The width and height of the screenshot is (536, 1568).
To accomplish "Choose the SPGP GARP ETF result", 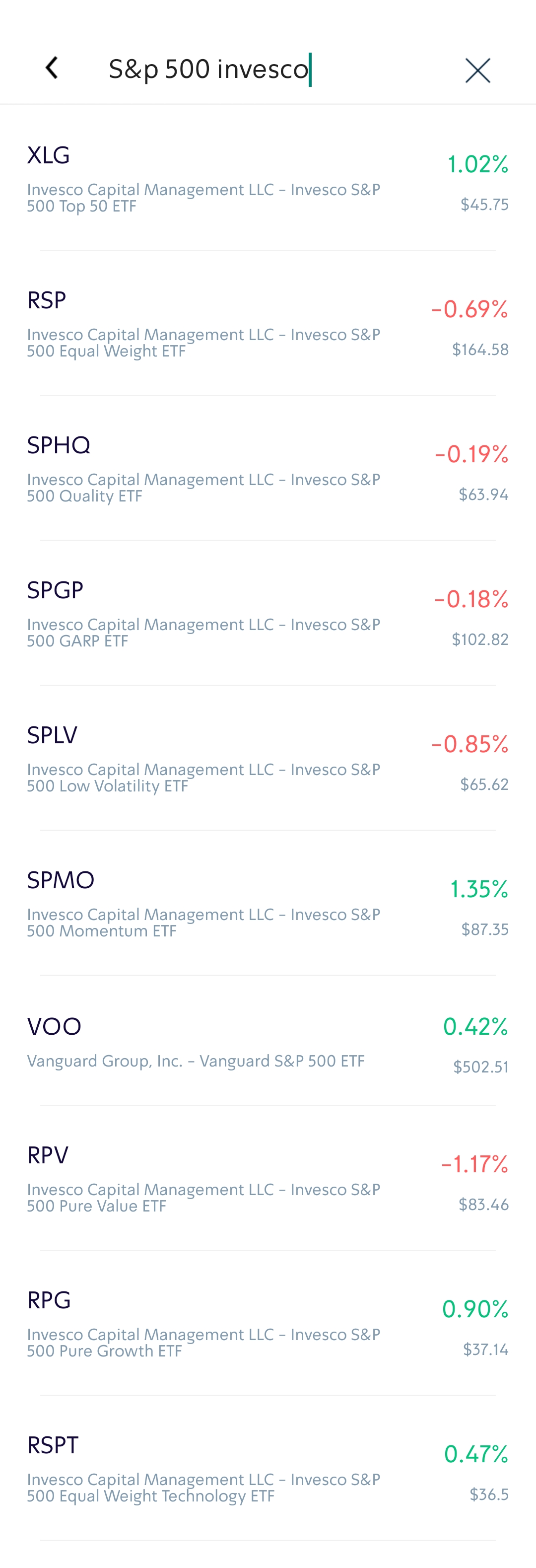I will click(x=203, y=613).
